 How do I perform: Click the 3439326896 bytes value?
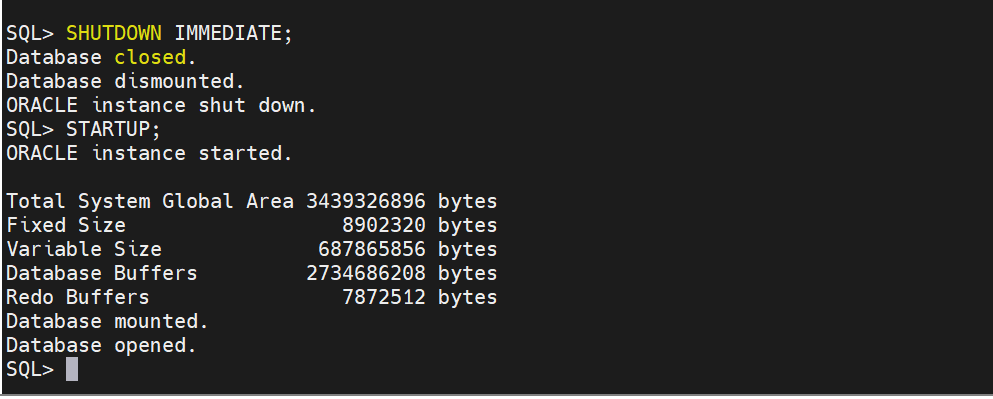(x=402, y=201)
